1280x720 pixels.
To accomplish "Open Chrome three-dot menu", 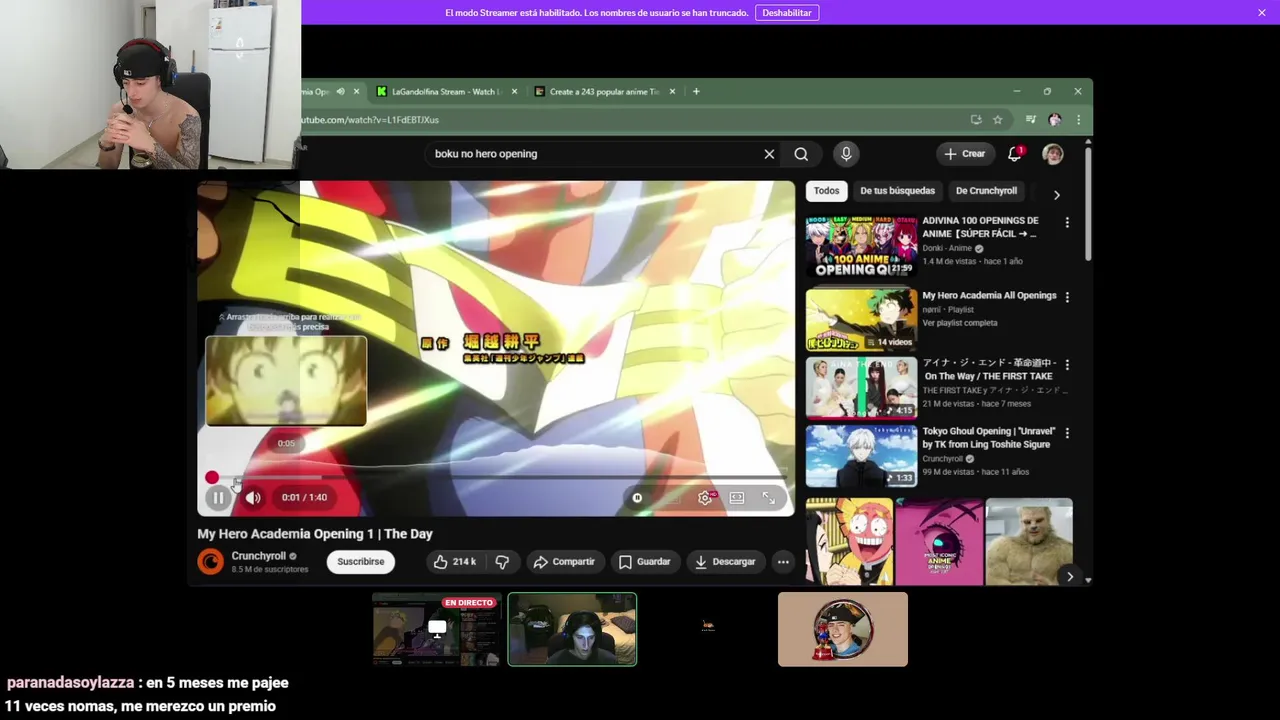I will click(x=1078, y=120).
